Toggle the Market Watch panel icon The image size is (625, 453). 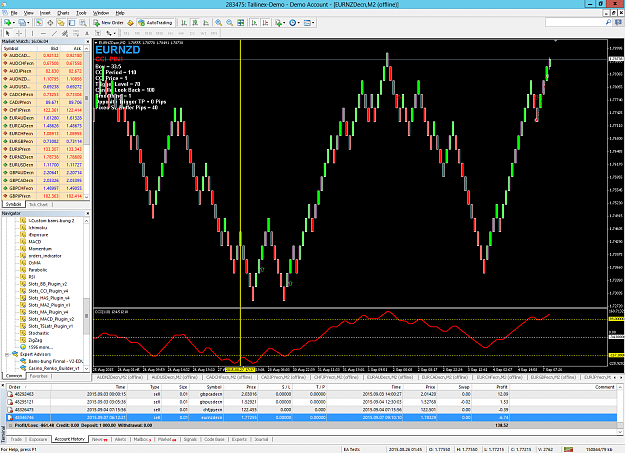[x=39, y=23]
